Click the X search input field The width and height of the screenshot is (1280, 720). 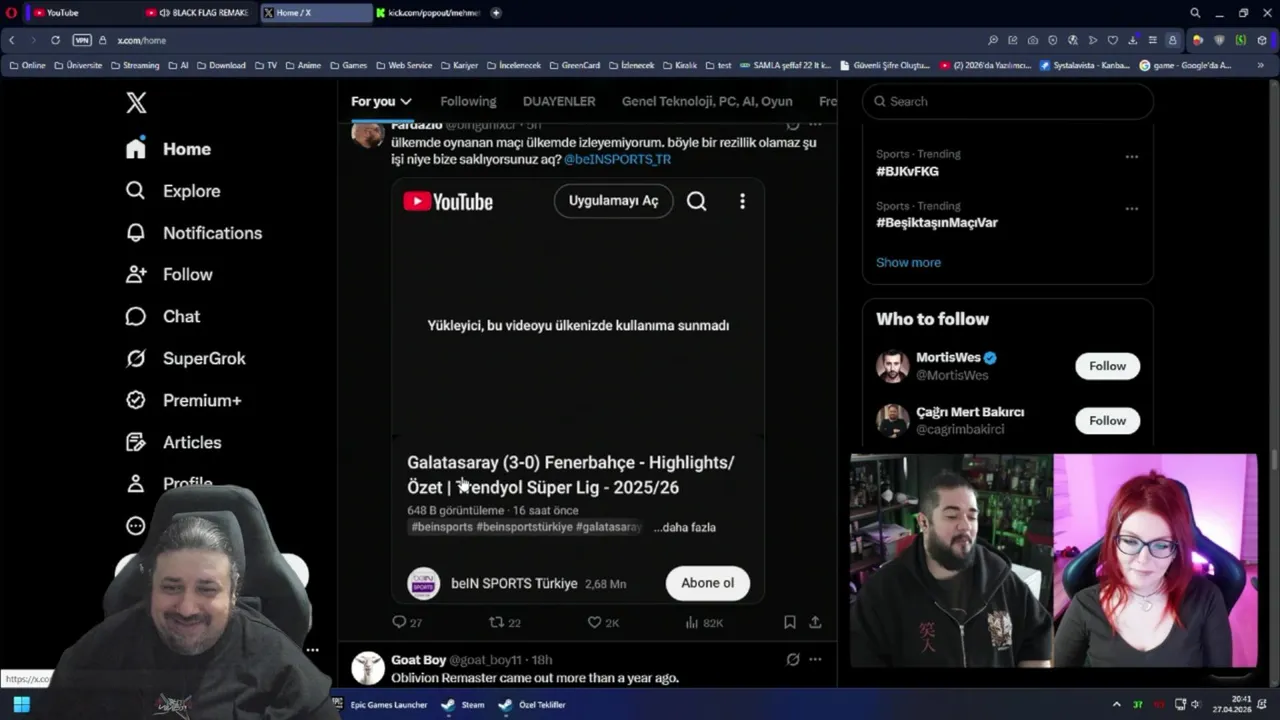1008,101
